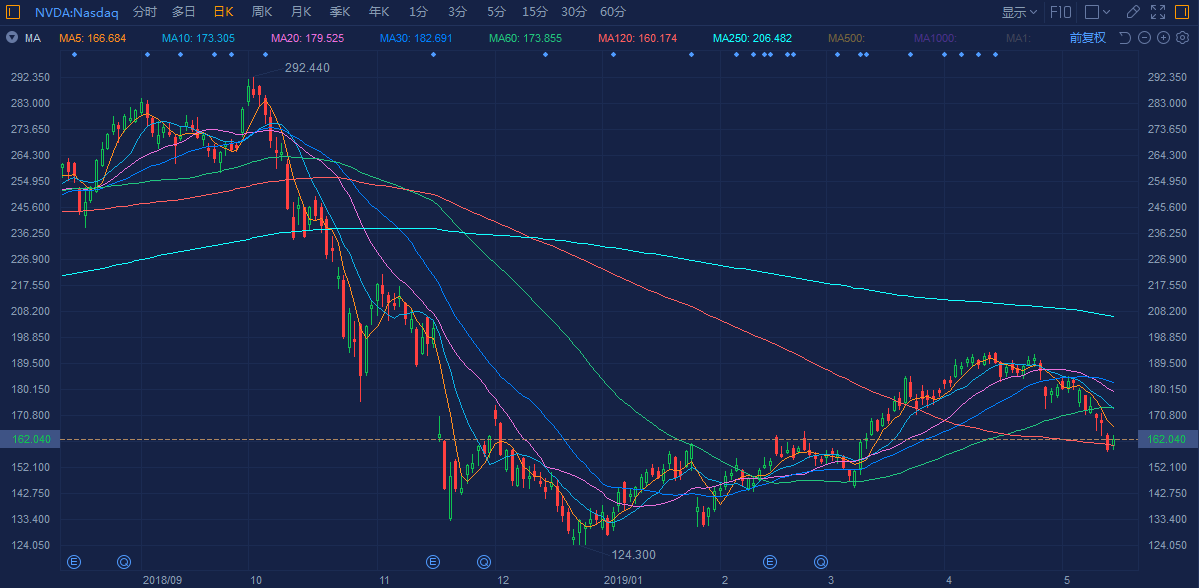Click the Q marker near March 2019
The height and width of the screenshot is (588, 1199).
click(x=821, y=562)
